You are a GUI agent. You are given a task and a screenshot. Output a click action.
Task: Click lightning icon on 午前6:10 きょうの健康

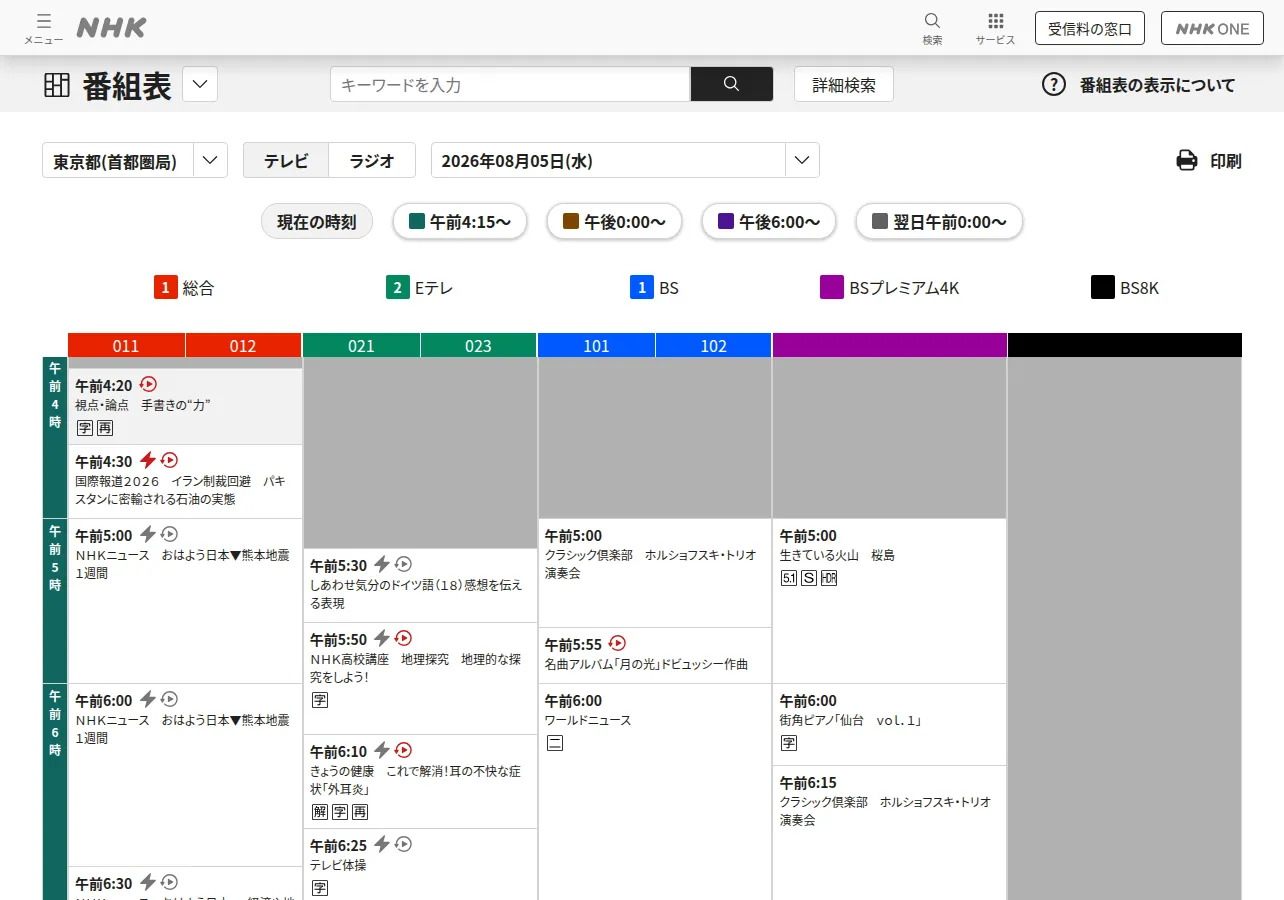coord(382,750)
